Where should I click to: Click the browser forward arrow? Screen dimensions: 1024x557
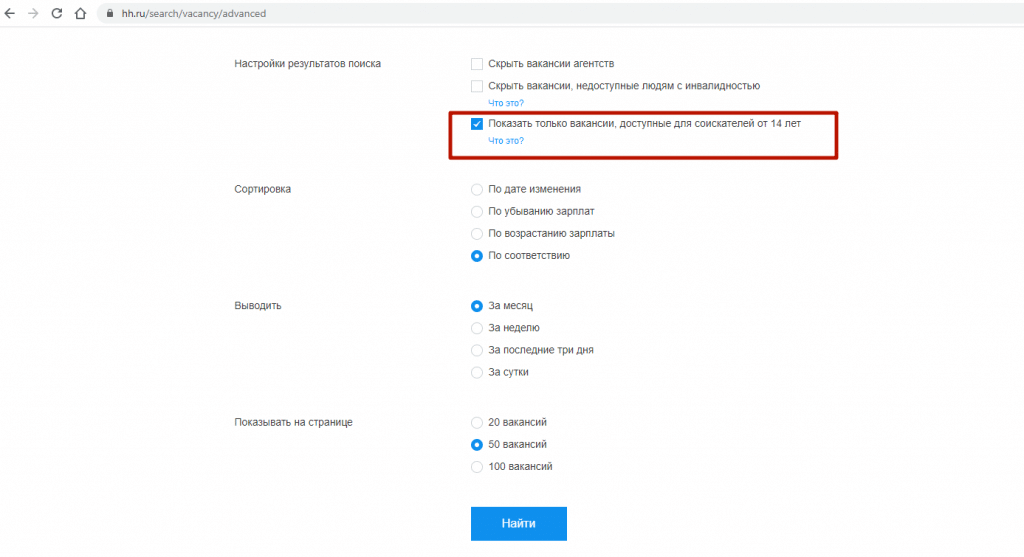[x=33, y=13]
